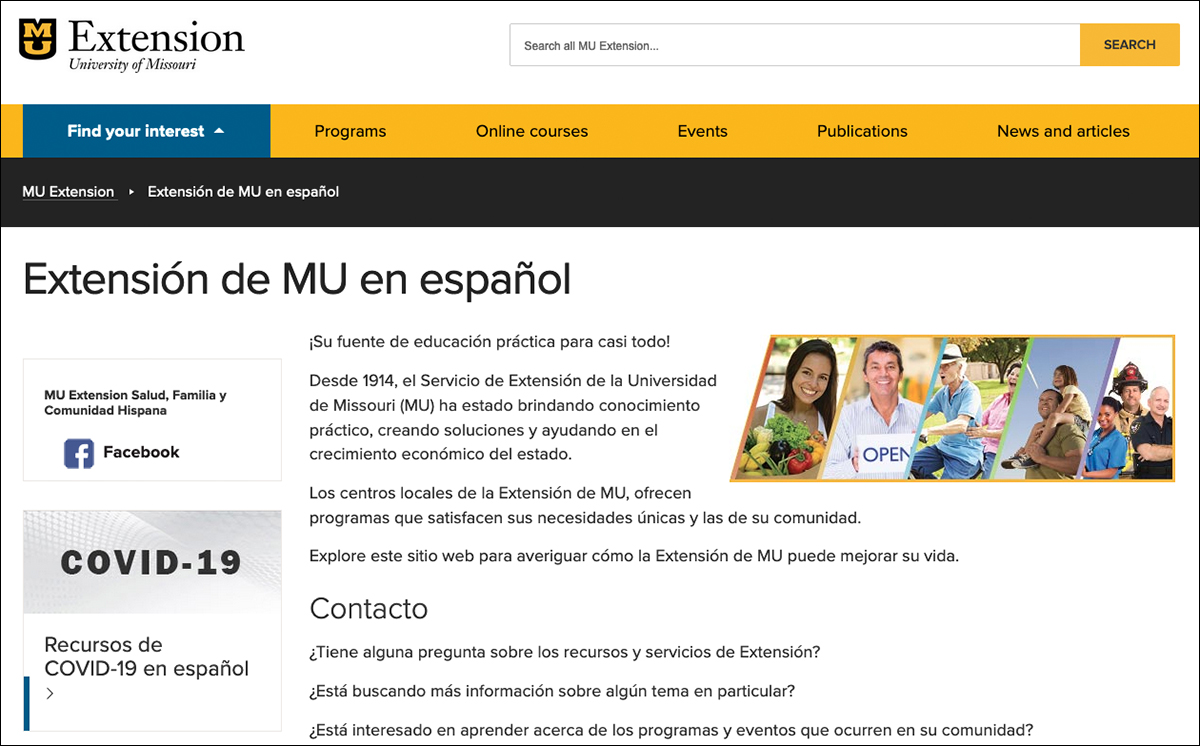
Task: Follow the MU Extension breadcrumb link
Action: pos(68,192)
